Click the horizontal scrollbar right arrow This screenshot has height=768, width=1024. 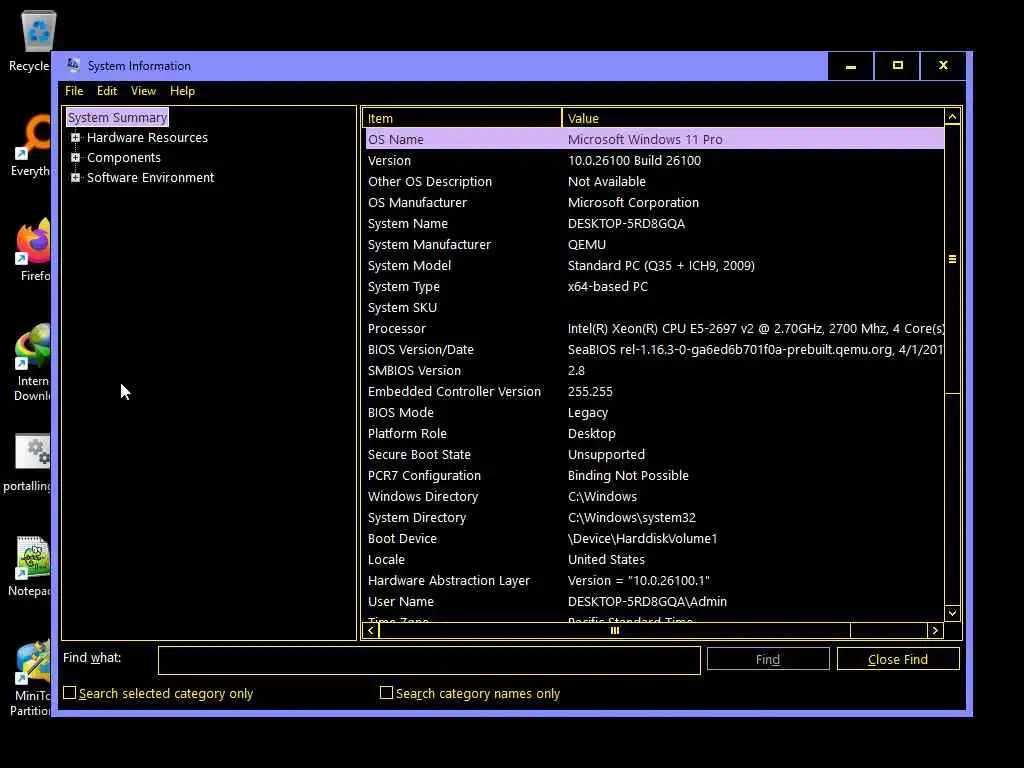point(935,630)
